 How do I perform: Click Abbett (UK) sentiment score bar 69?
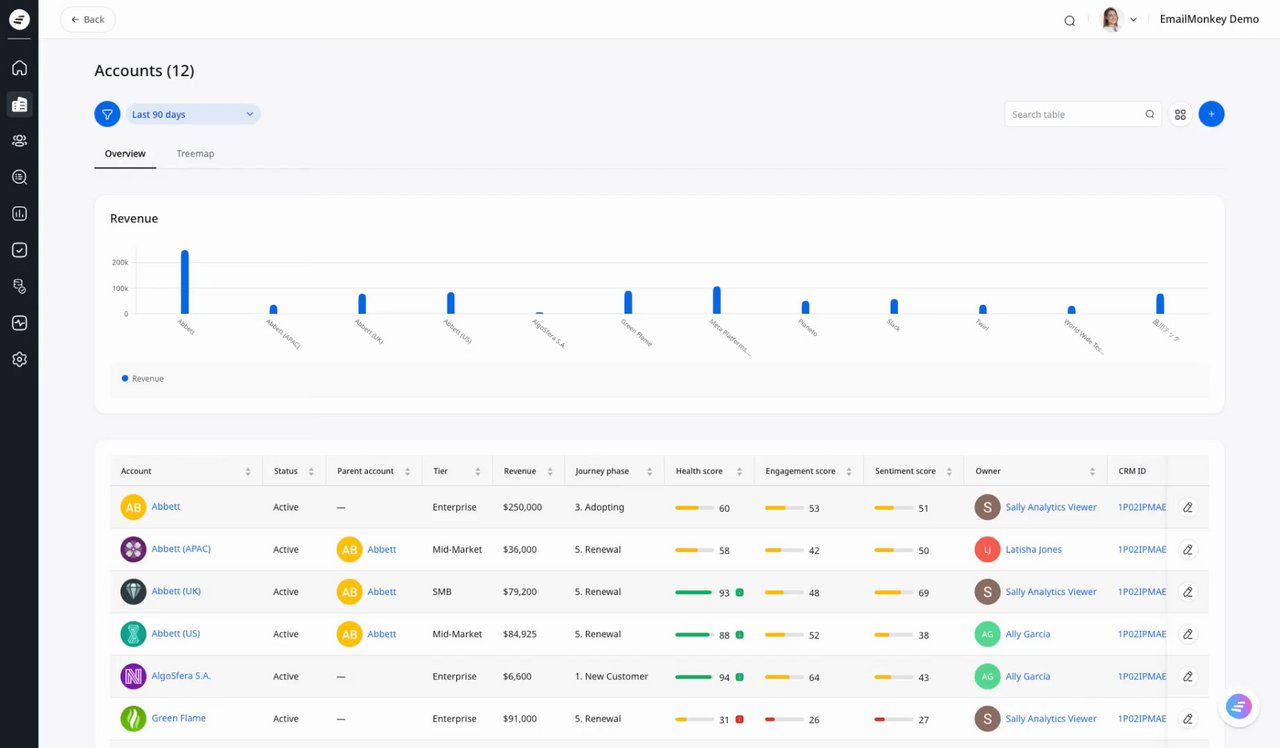point(894,593)
